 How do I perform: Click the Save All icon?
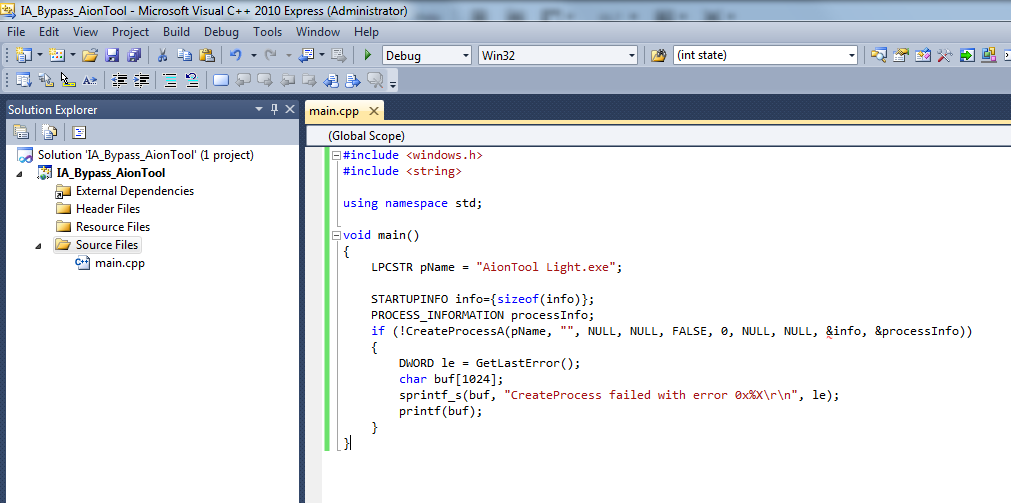coord(134,55)
